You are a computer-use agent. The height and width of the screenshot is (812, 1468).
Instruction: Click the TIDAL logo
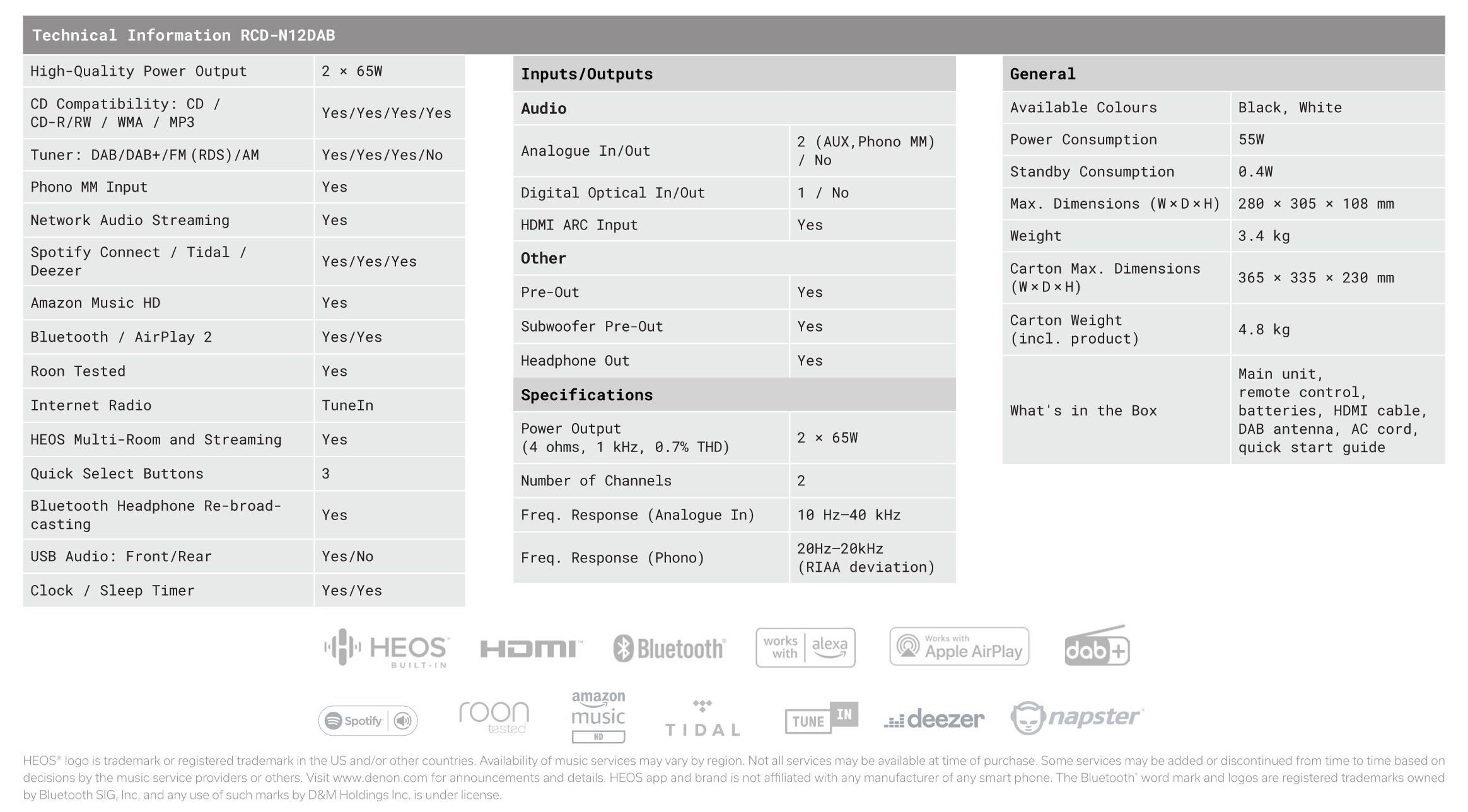pyautogui.click(x=702, y=718)
